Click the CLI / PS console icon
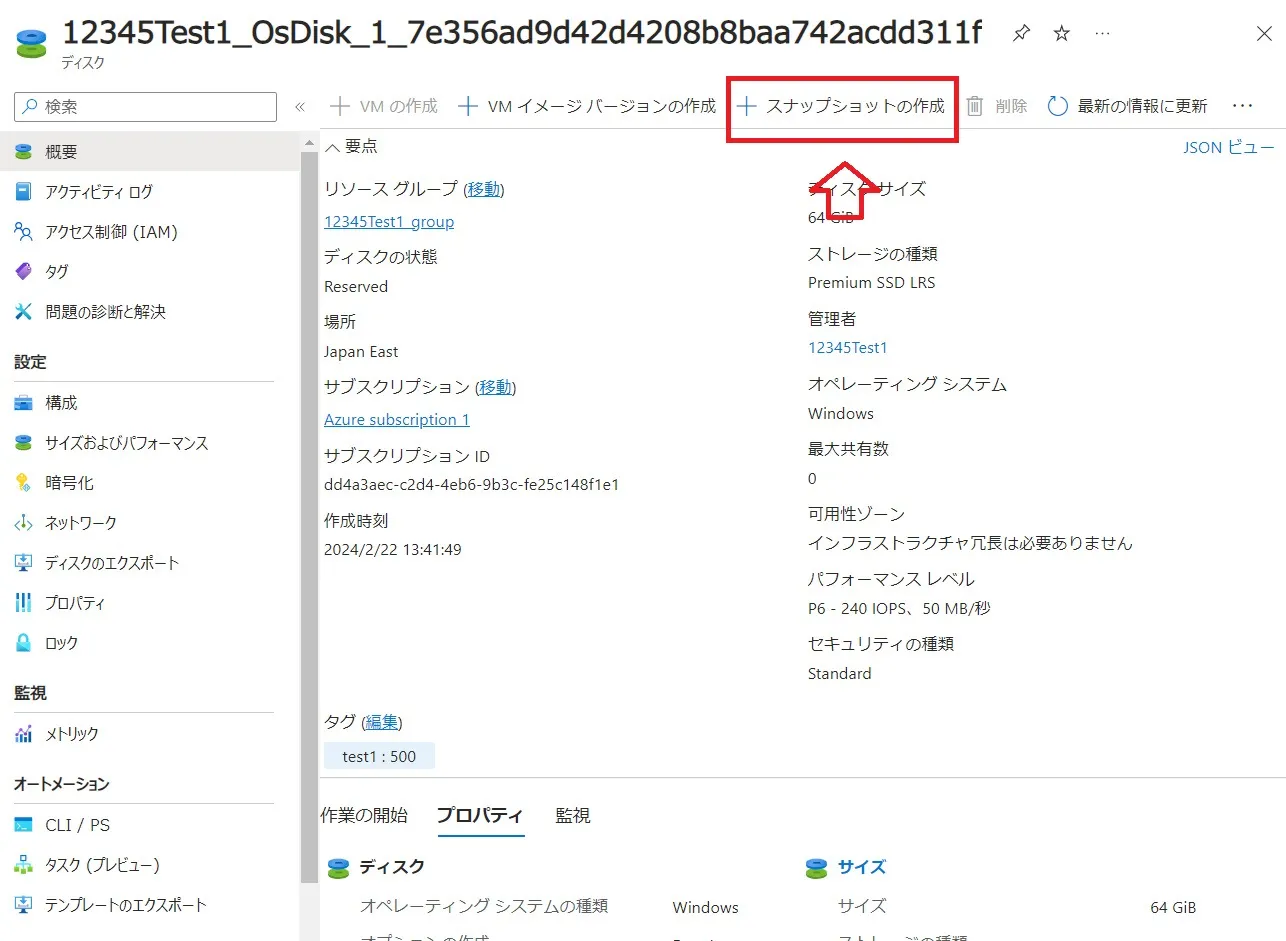The image size is (1286, 941). tap(24, 825)
